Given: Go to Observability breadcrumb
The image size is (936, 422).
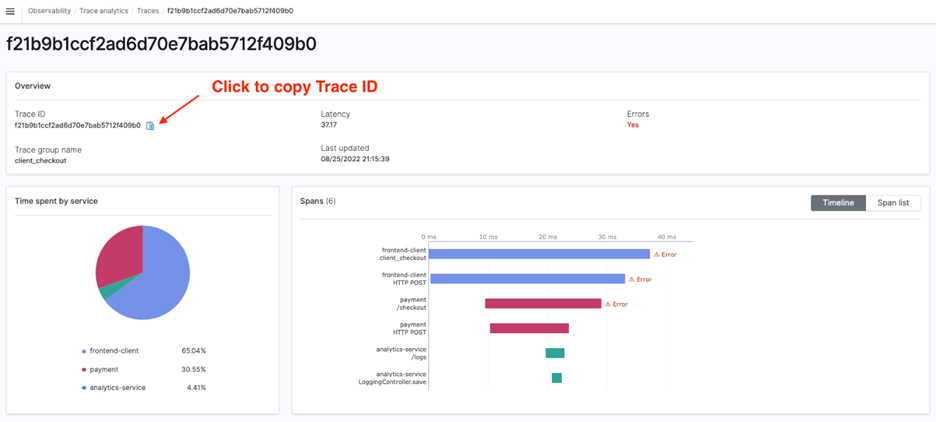Looking at the screenshot, I should tap(49, 11).
